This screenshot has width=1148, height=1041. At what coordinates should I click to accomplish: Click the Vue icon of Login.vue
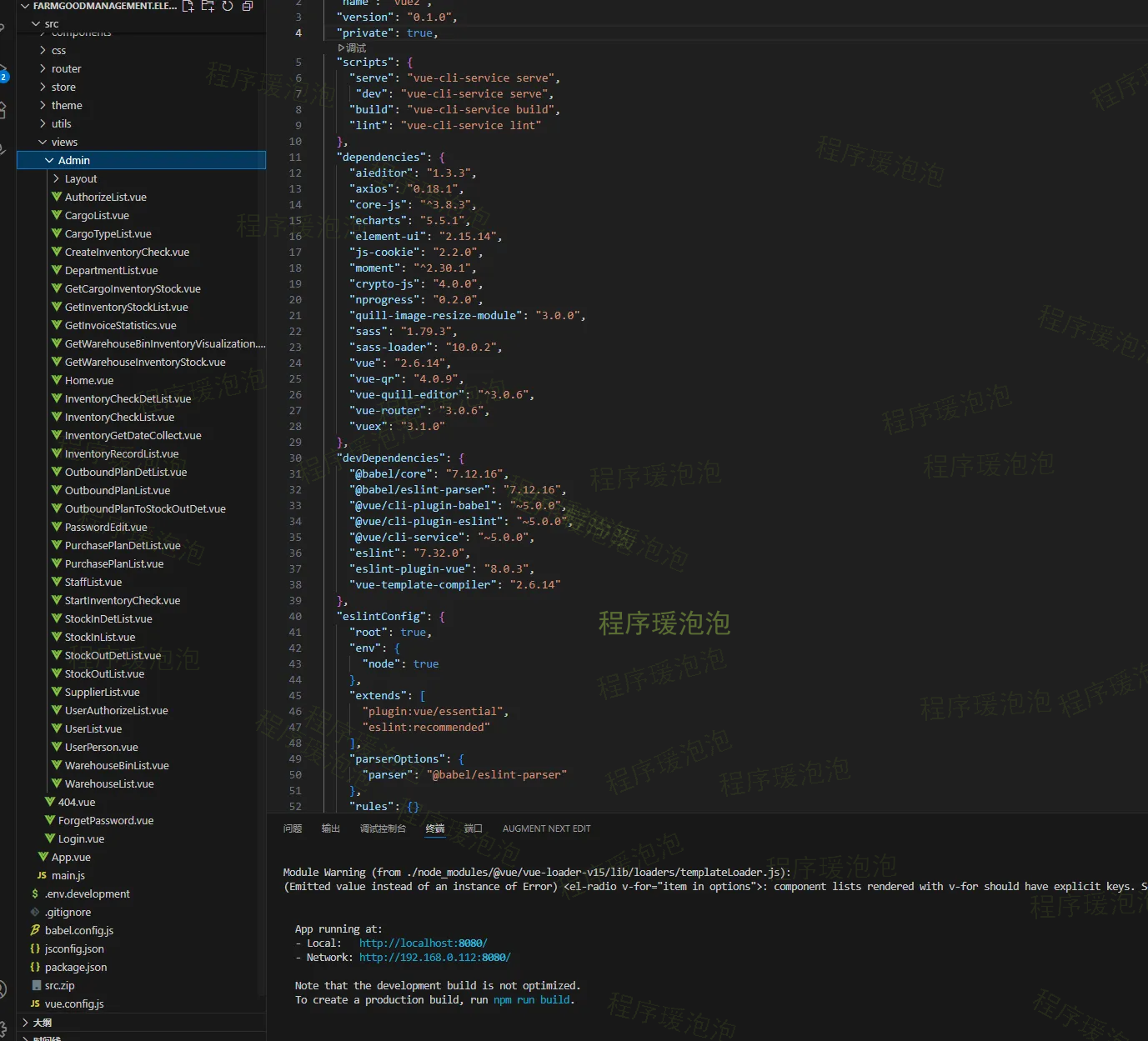[x=50, y=838]
